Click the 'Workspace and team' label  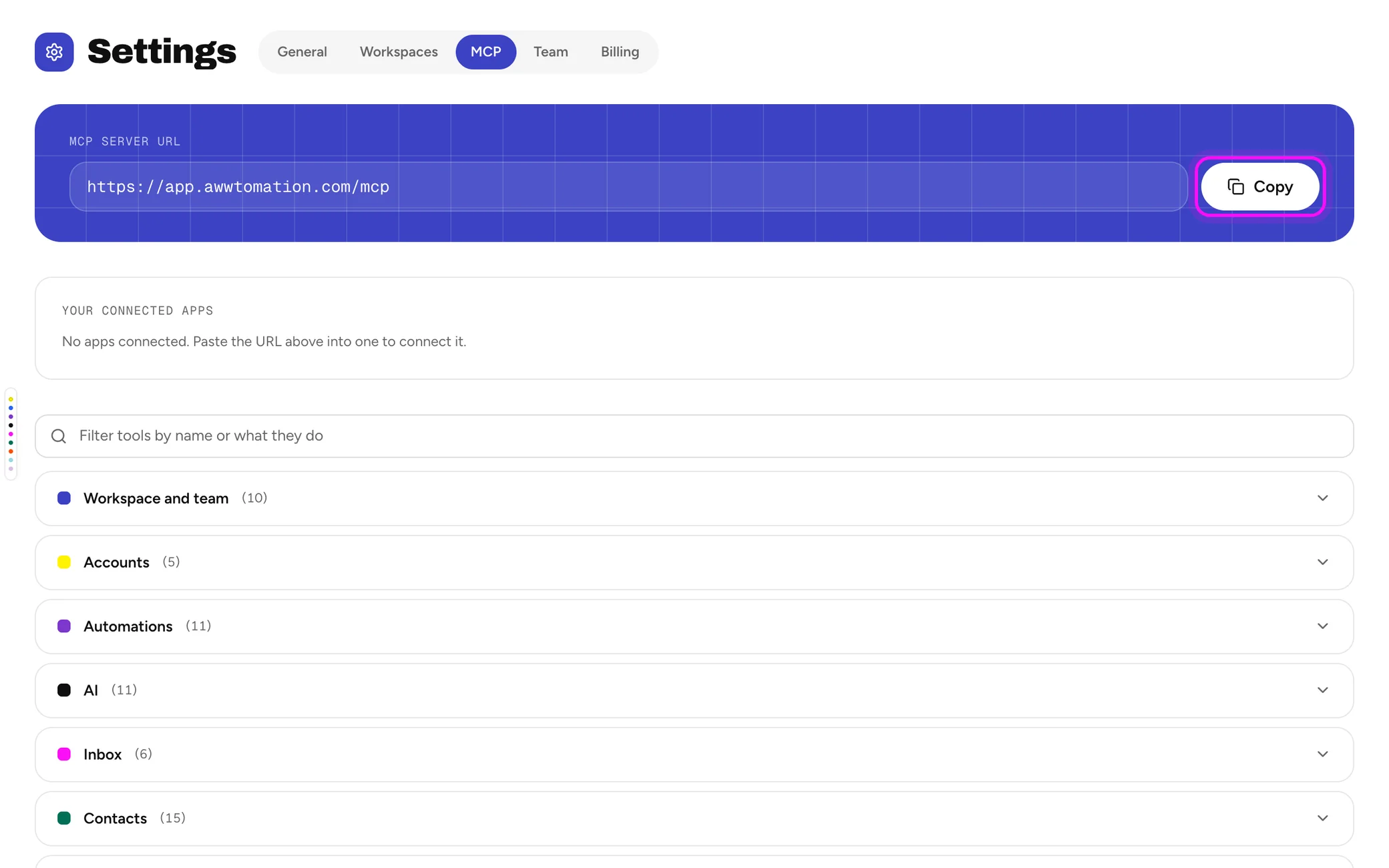point(156,498)
